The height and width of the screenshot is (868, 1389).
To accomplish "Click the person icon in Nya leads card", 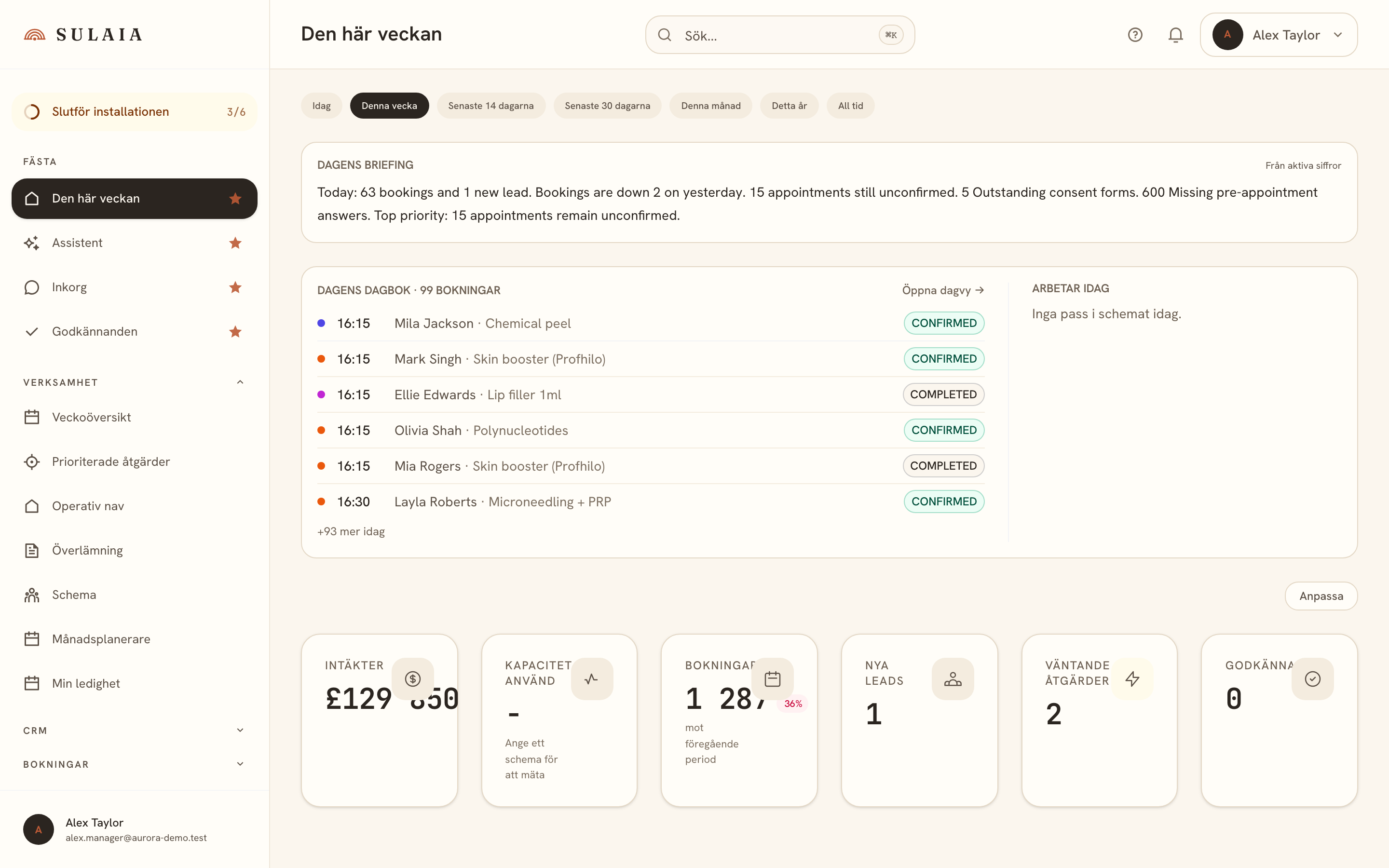I will (x=953, y=678).
